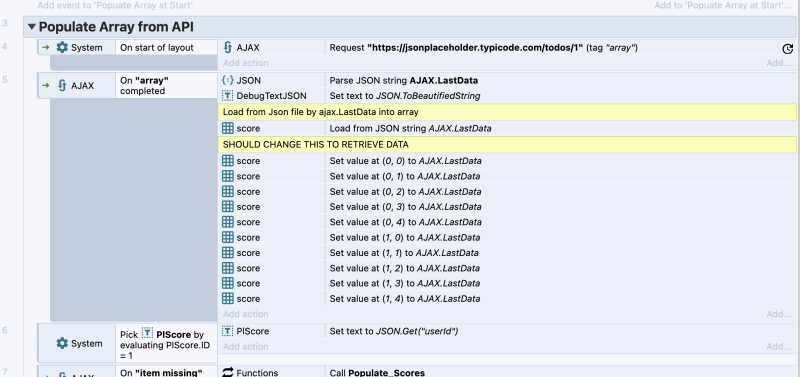This screenshot has height=377, width=800.
Task: Click the reload icon at right of AJAX Request
Action: tap(787, 48)
